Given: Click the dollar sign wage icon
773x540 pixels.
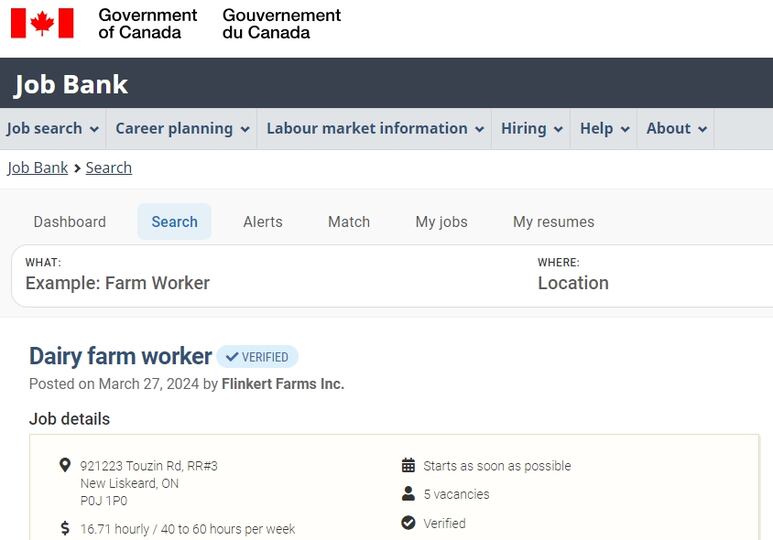Looking at the screenshot, I should tap(65, 528).
